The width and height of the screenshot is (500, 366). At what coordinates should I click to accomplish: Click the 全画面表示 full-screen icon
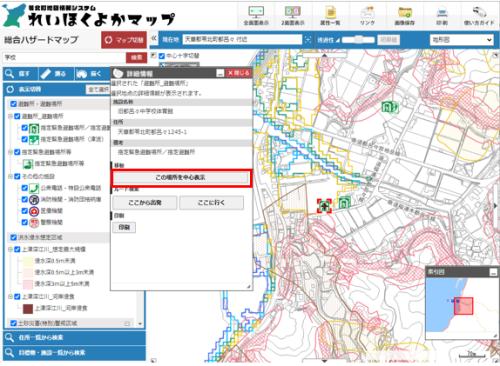[x=256, y=12]
